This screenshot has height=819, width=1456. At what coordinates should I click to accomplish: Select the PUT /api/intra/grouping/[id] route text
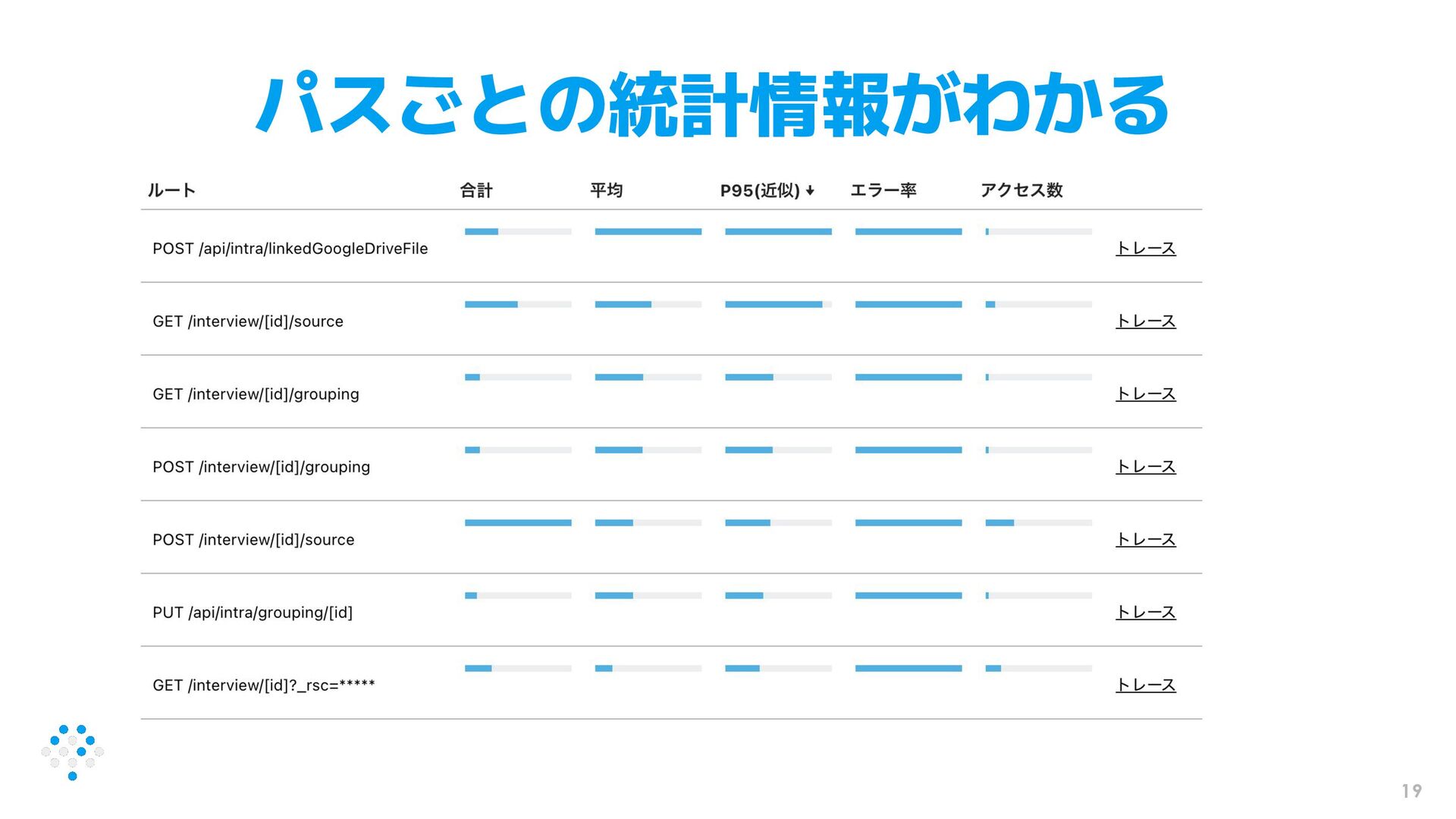253,613
